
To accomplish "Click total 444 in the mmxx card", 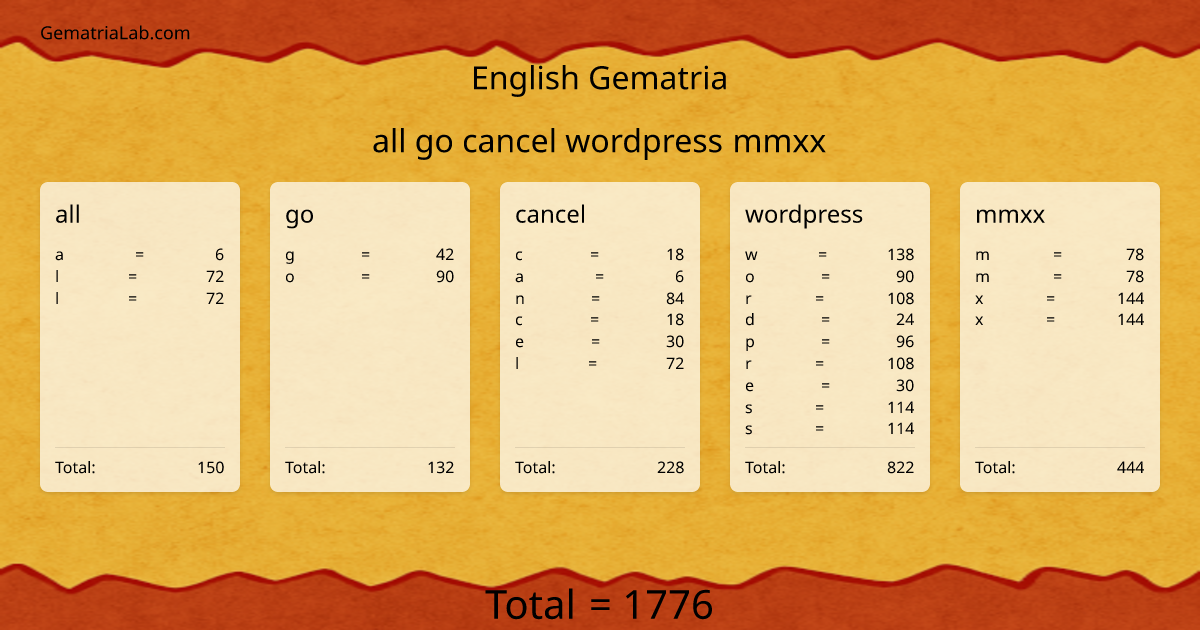I will [x=1131, y=467].
